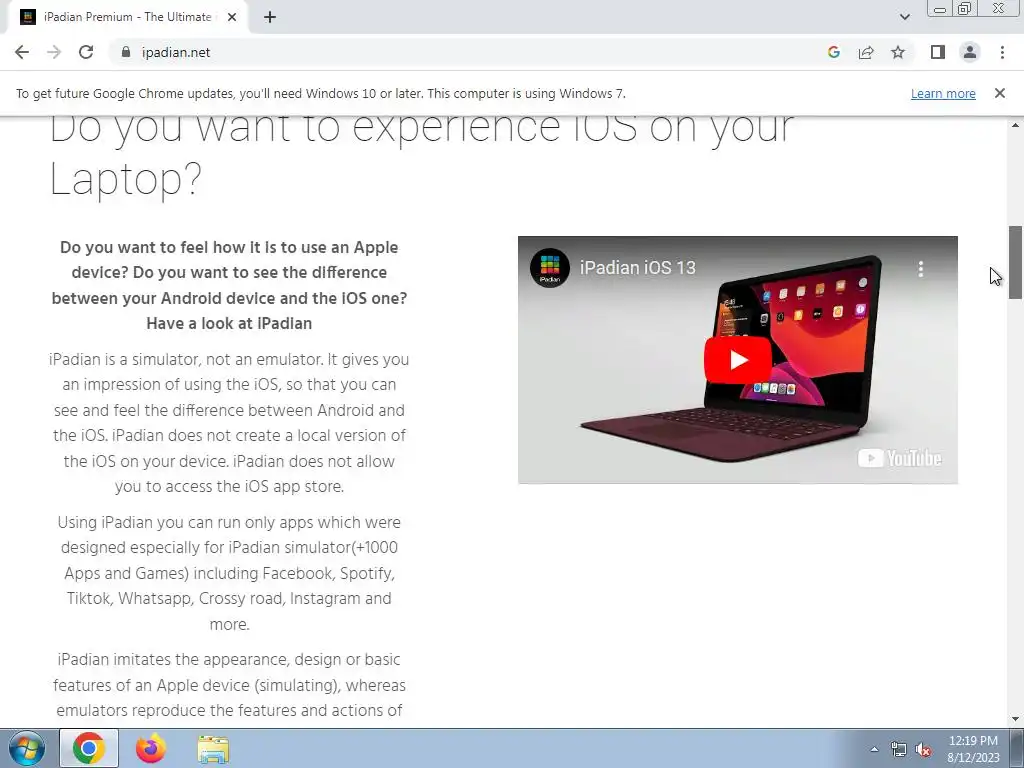Reload the ipadian.net page
The image size is (1024, 768).
click(86, 52)
